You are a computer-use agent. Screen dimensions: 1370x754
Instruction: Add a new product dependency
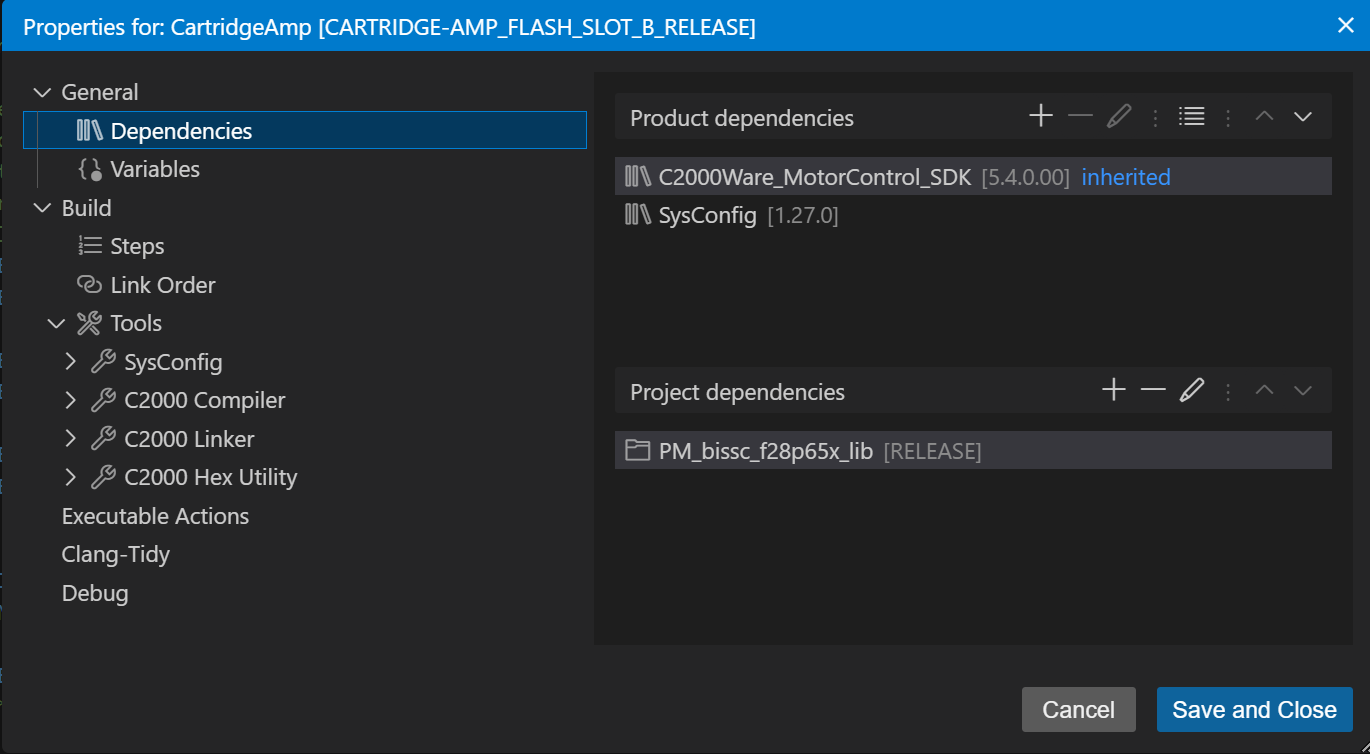1041,116
